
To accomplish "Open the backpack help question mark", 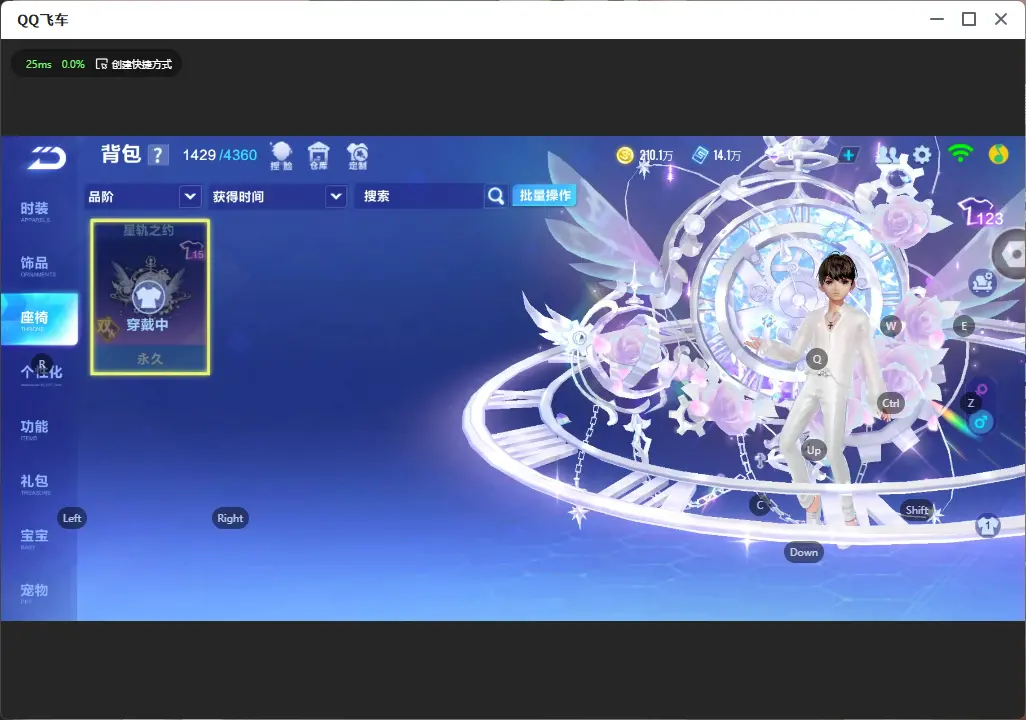I will 158,155.
